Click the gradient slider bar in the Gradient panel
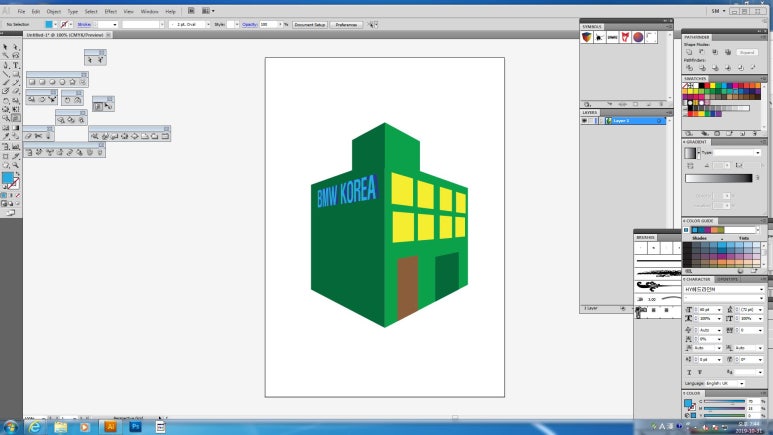 click(719, 178)
